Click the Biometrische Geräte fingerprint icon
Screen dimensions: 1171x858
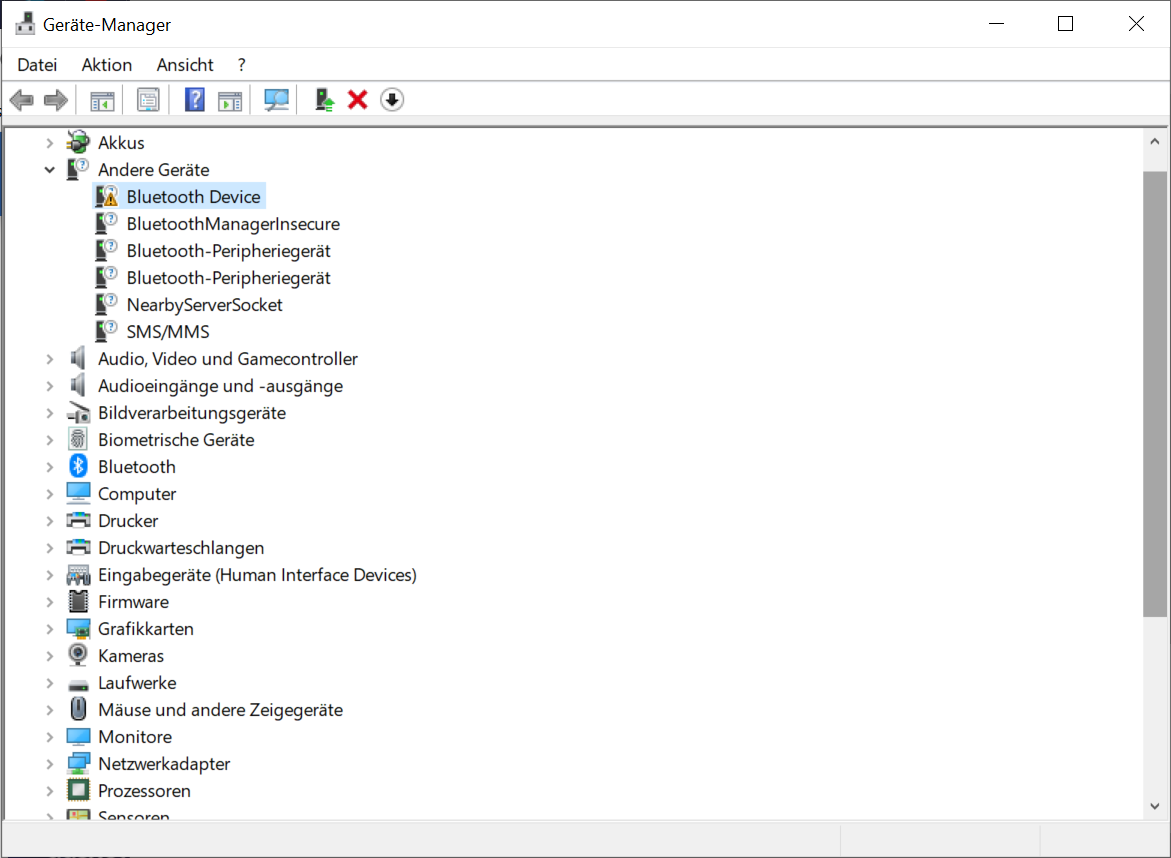click(78, 439)
